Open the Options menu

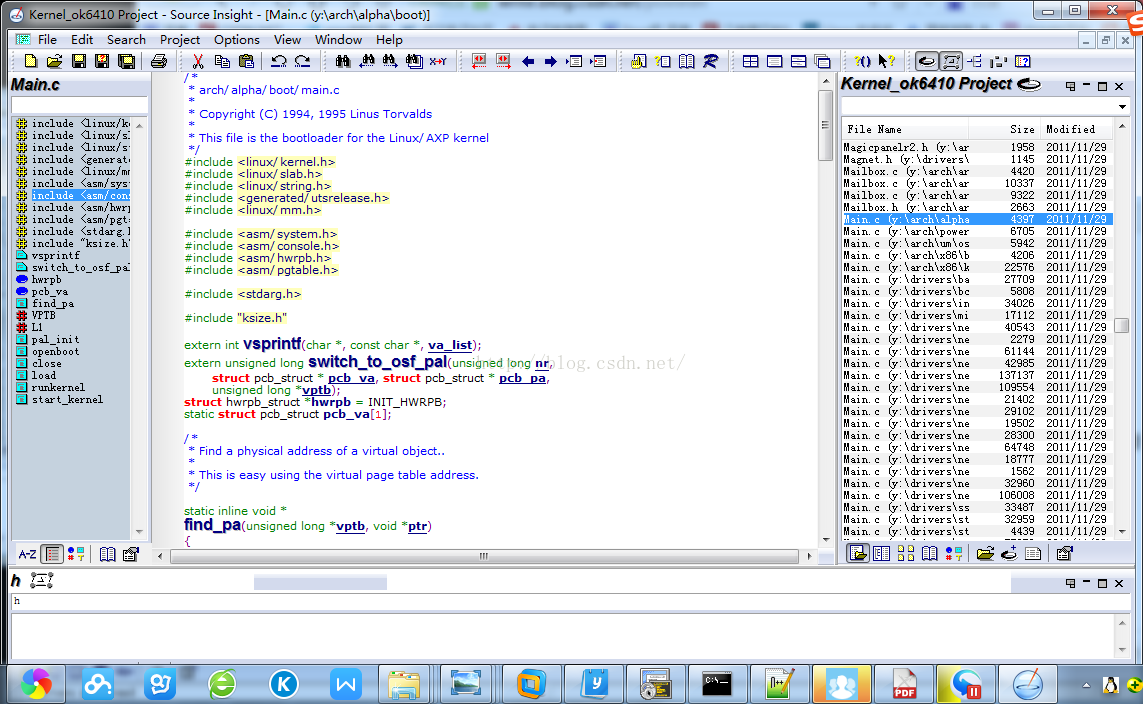point(236,39)
